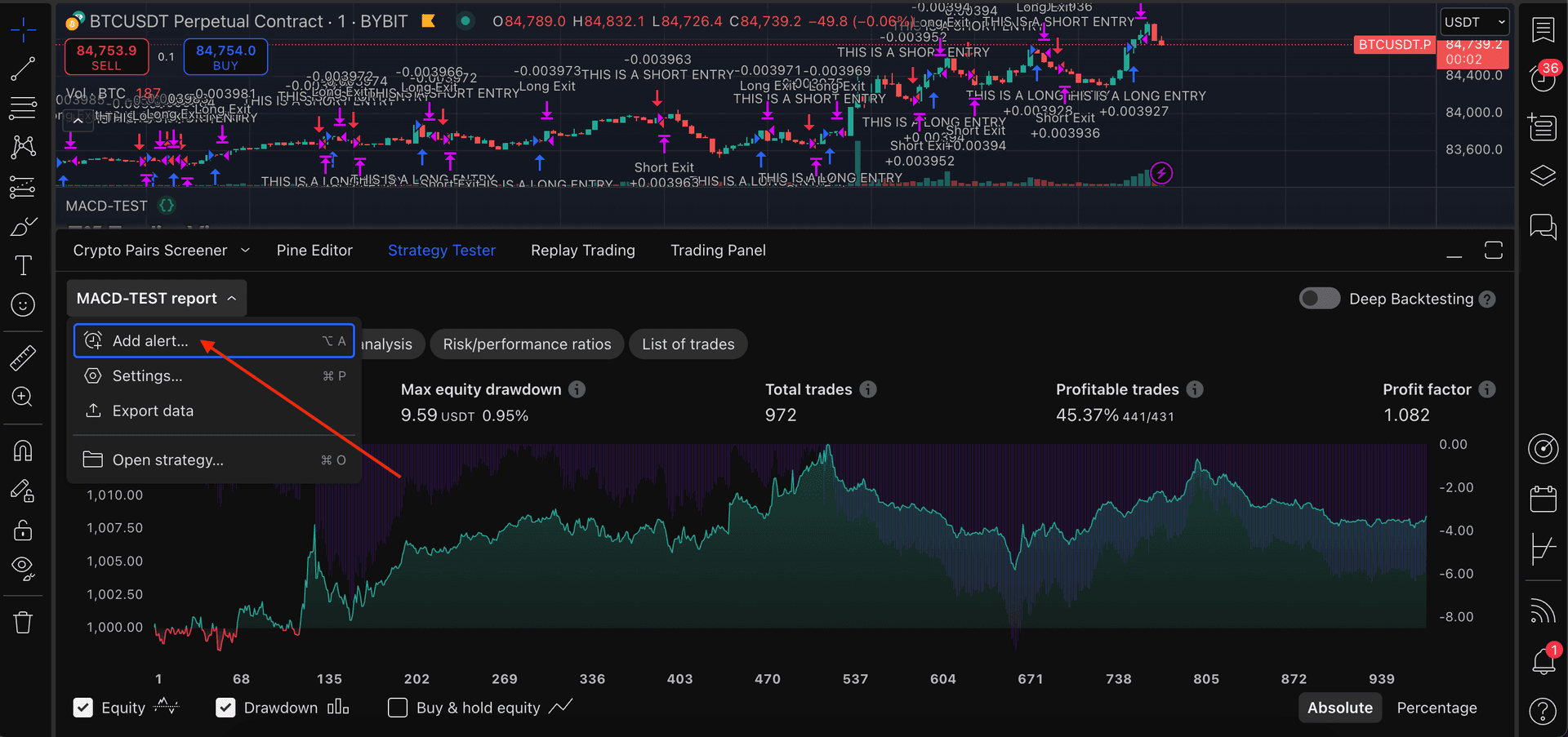This screenshot has width=1568, height=737.
Task: Open the emoji icons tool
Action: point(23,304)
